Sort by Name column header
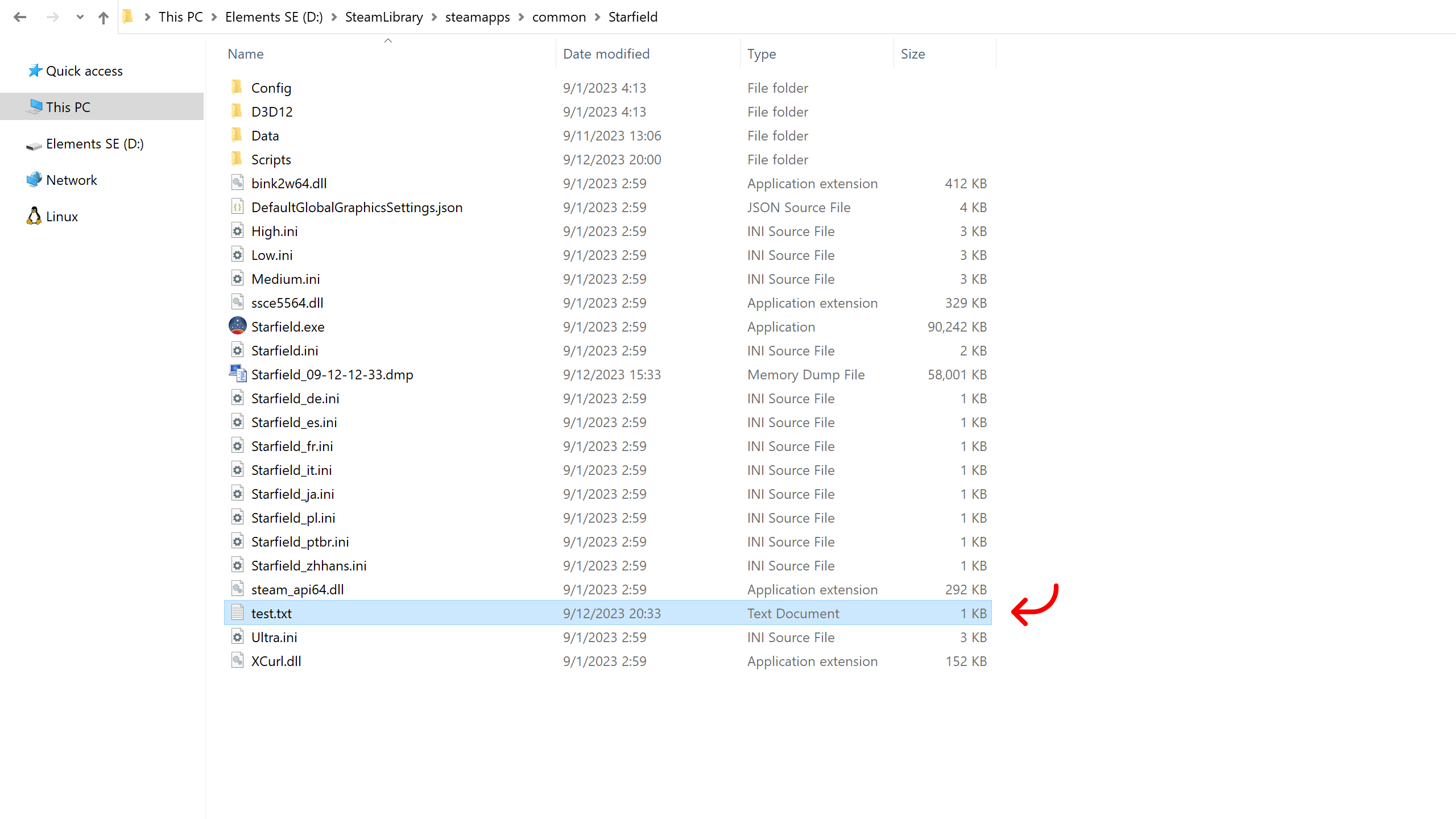1456x819 pixels. tap(246, 54)
